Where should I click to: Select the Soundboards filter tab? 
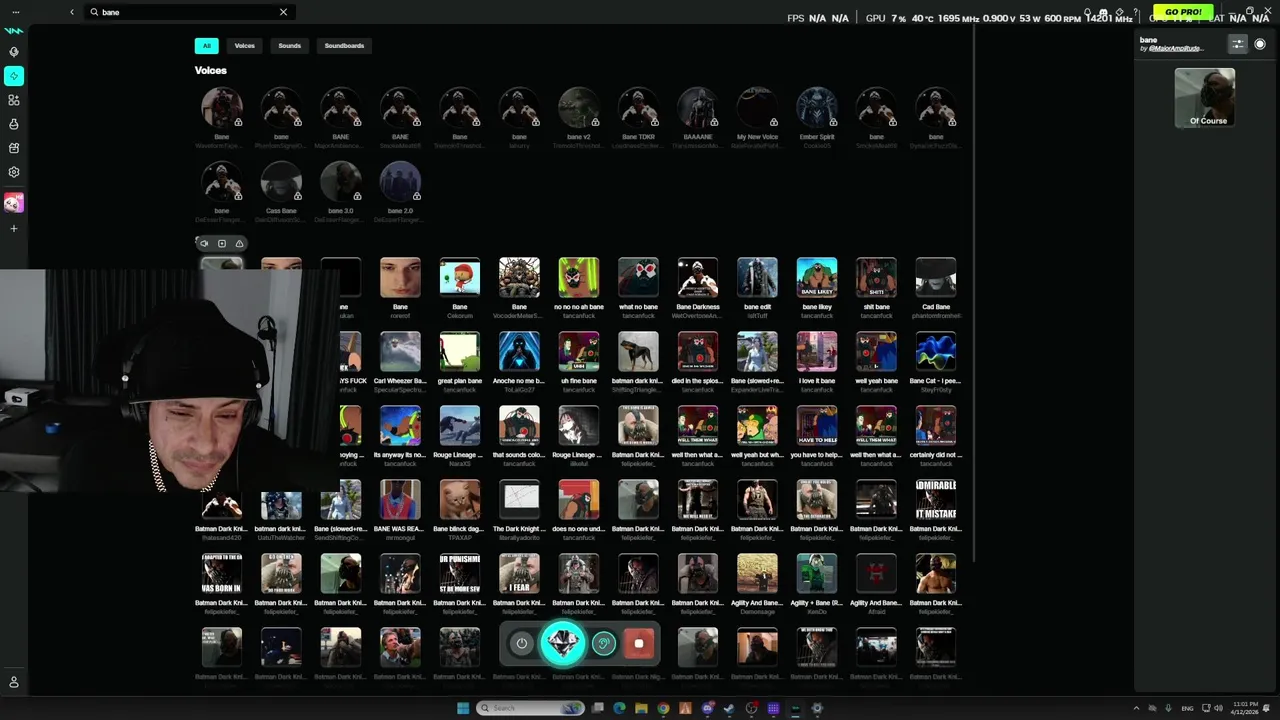point(344,46)
